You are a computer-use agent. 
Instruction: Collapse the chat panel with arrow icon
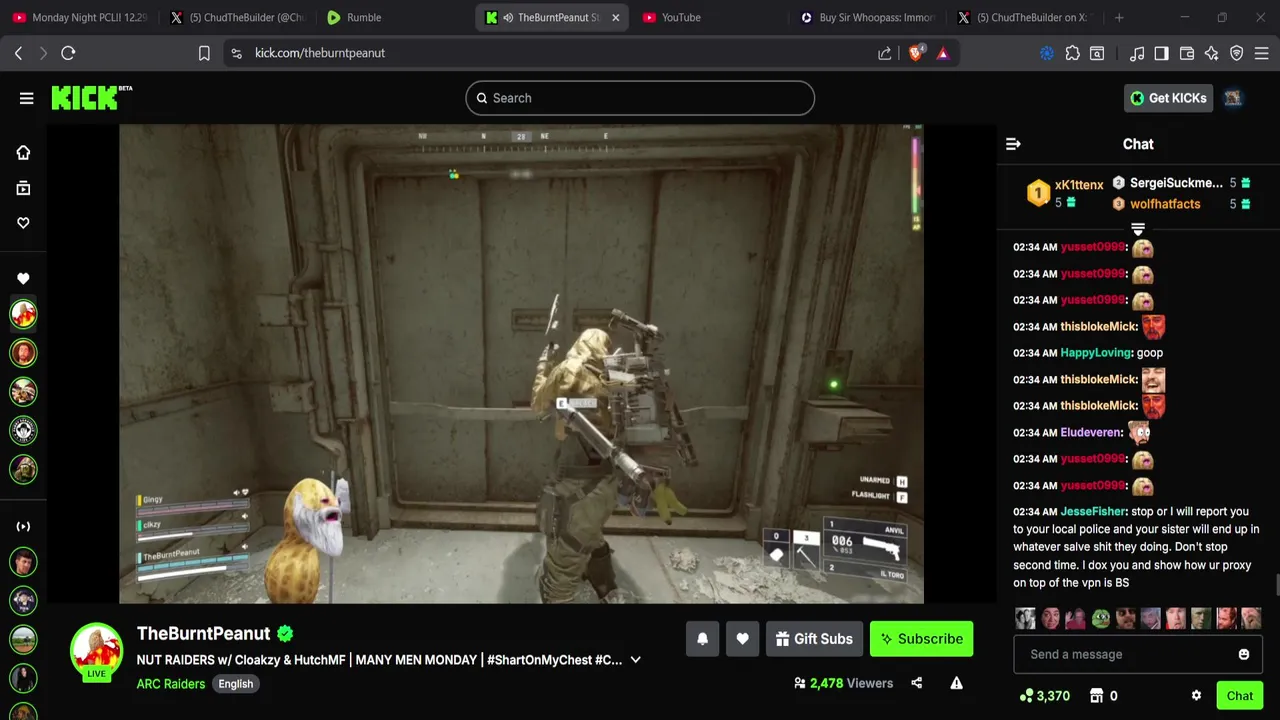(1013, 144)
